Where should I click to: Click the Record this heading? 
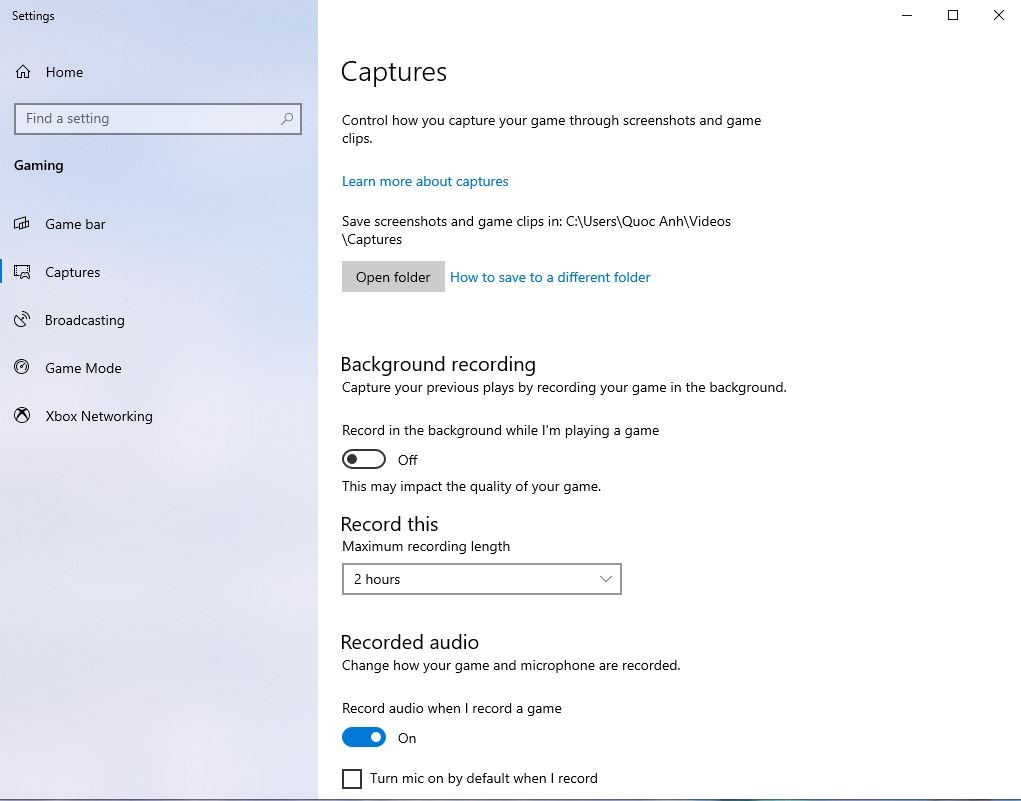pyautogui.click(x=389, y=524)
